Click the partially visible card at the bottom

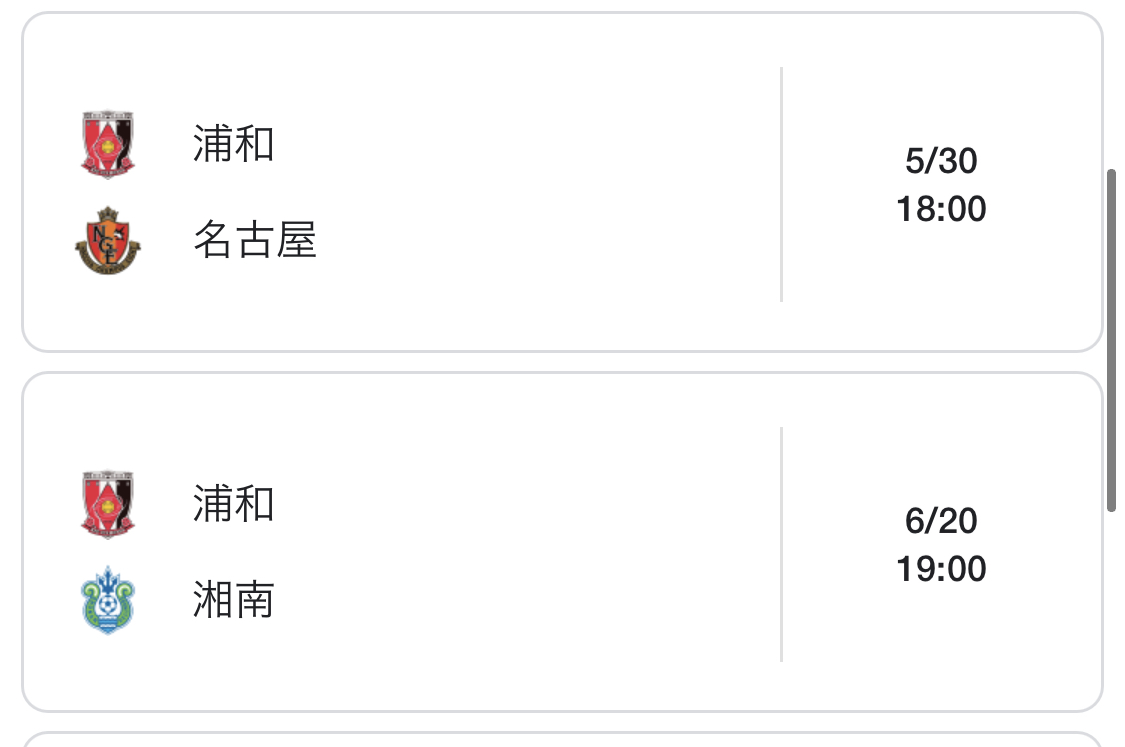(x=560, y=740)
